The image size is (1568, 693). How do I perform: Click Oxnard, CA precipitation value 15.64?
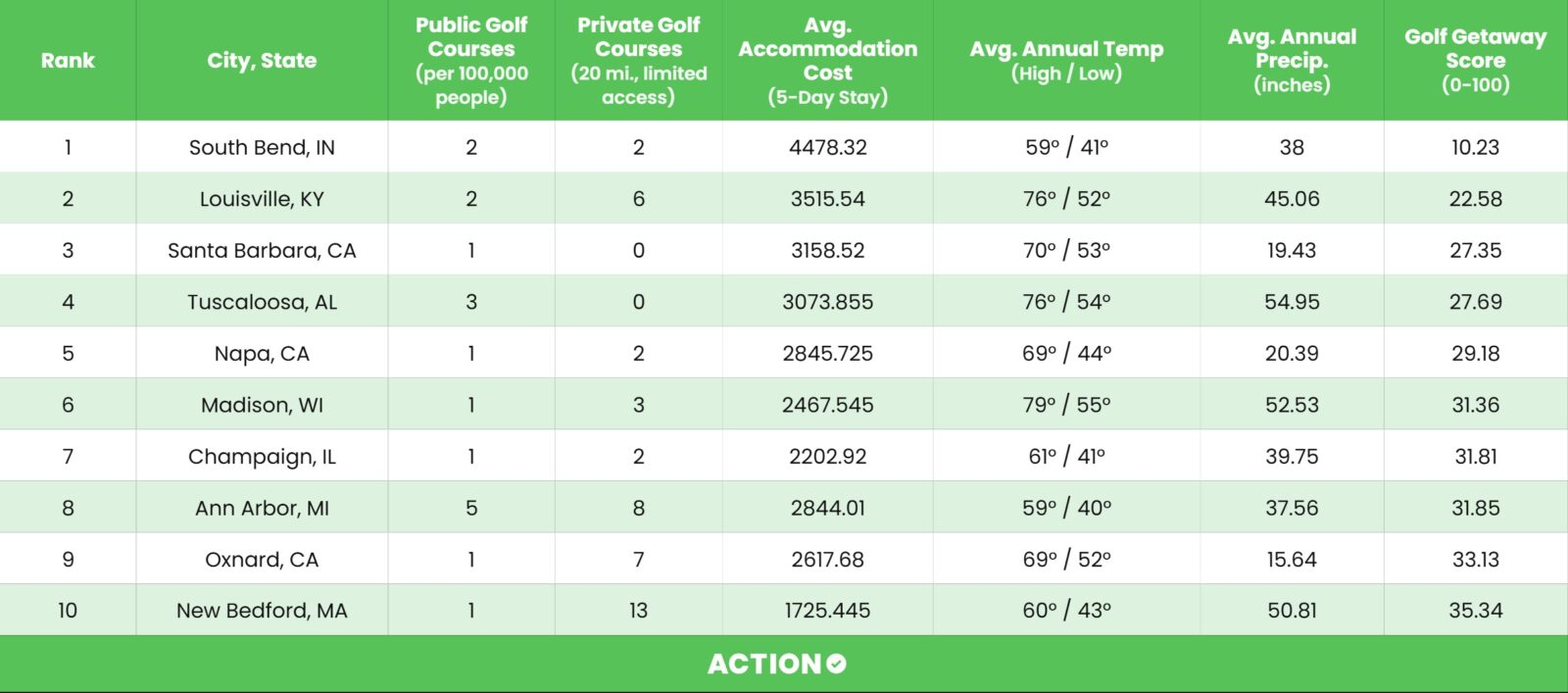click(x=1292, y=560)
